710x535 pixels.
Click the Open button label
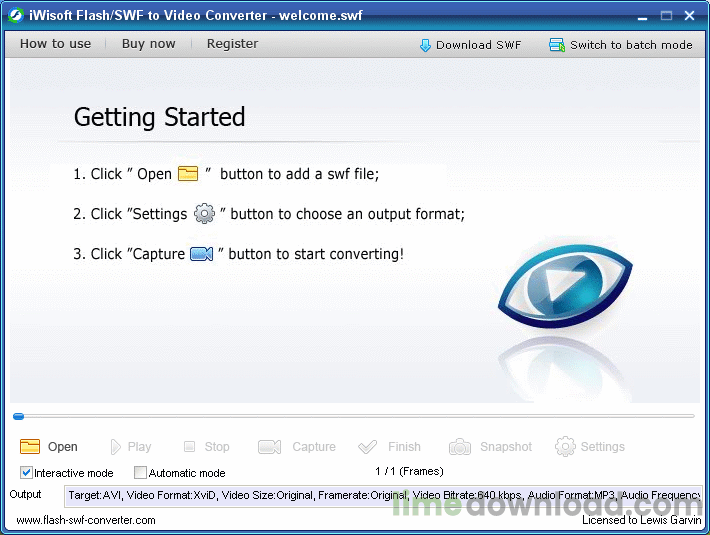point(62,447)
